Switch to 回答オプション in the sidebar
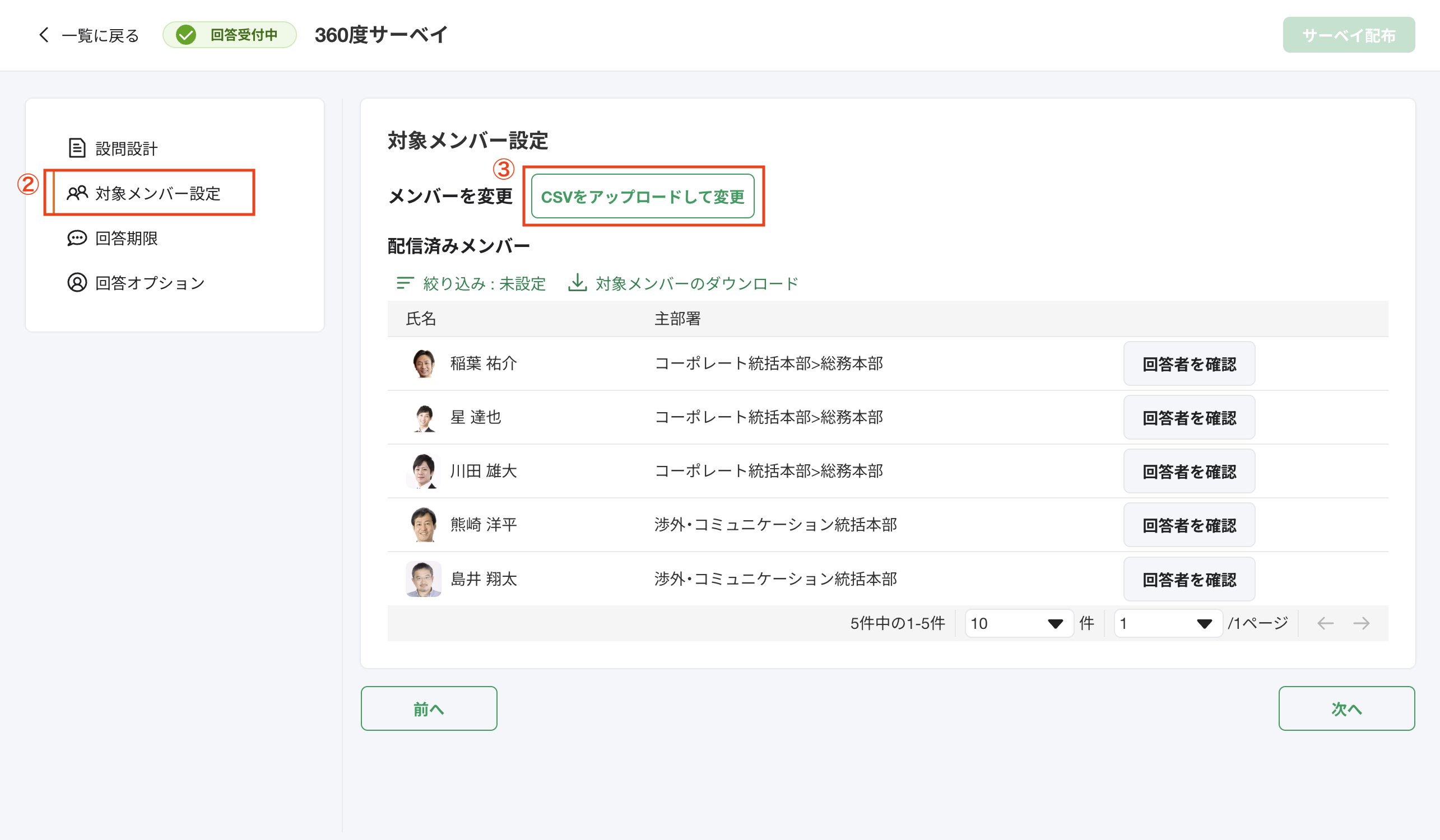The height and width of the screenshot is (840, 1440). pyautogui.click(x=150, y=282)
